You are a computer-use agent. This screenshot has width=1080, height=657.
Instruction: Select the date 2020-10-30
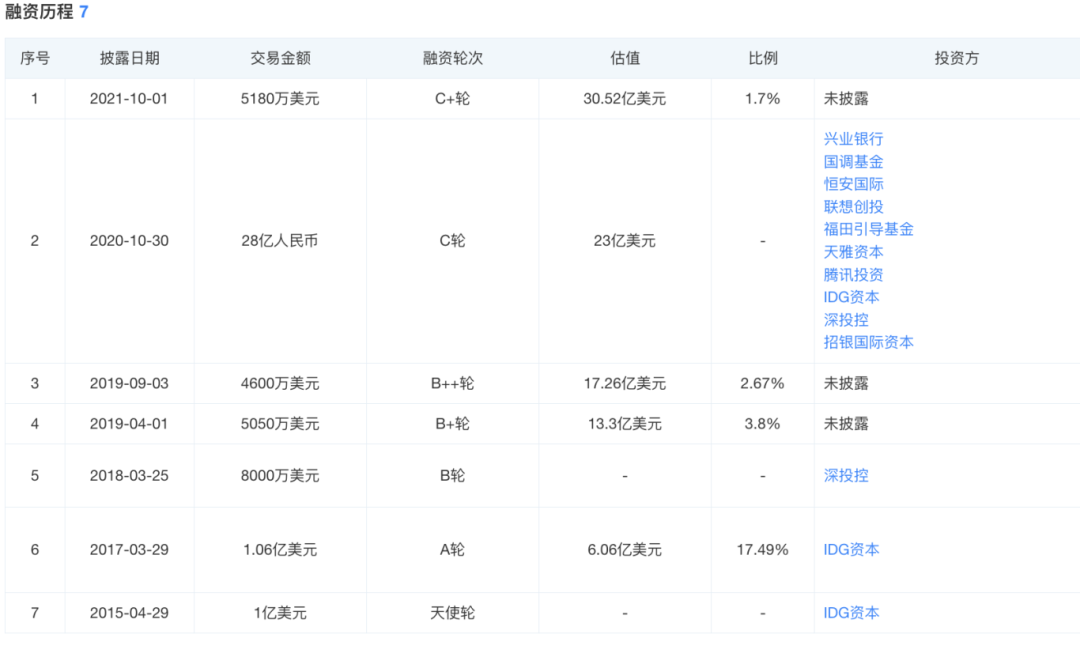pos(129,240)
